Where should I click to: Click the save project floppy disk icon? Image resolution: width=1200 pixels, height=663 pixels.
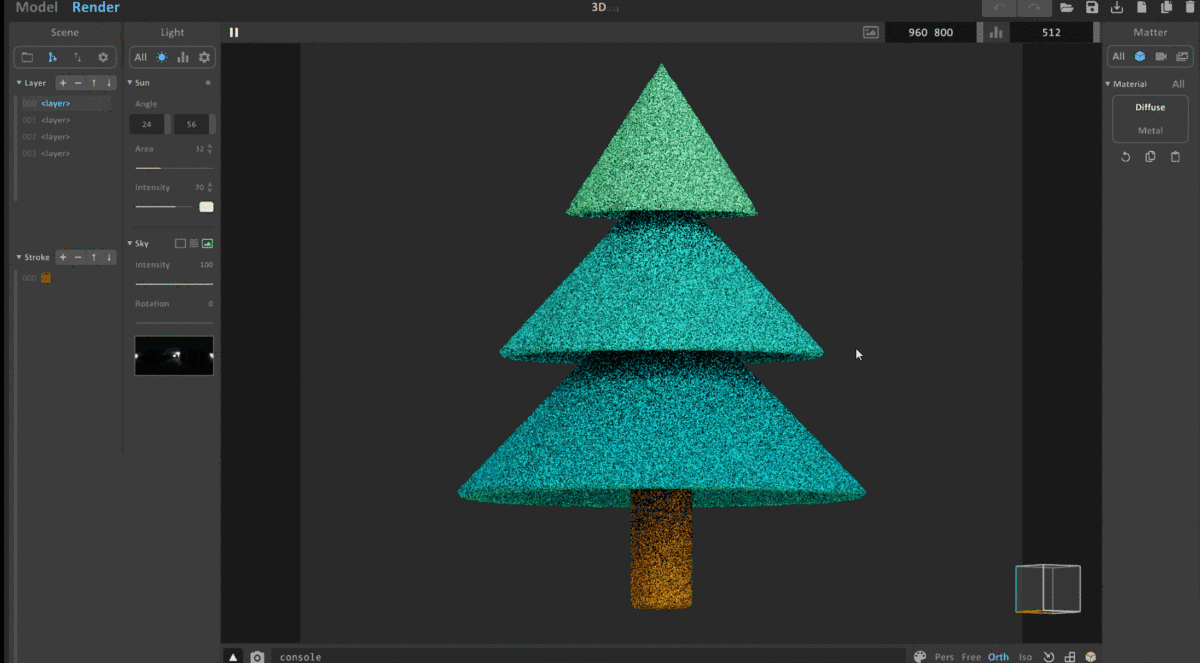coord(1092,8)
